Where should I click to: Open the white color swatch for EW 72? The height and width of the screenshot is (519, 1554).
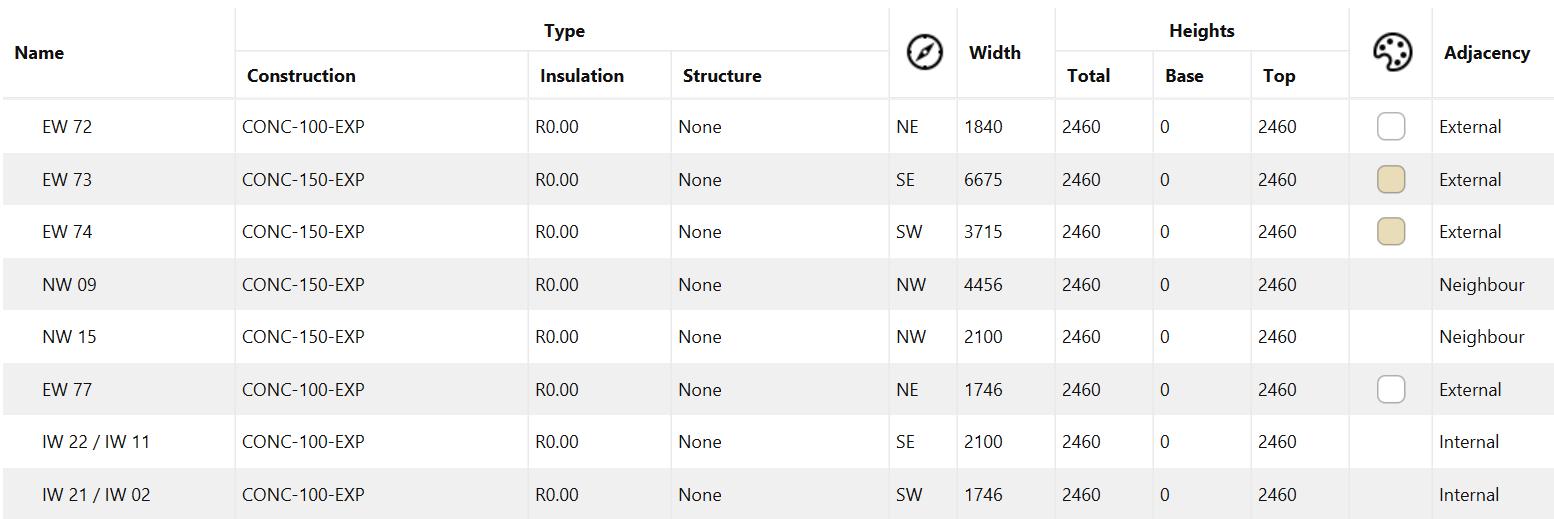tap(1390, 127)
